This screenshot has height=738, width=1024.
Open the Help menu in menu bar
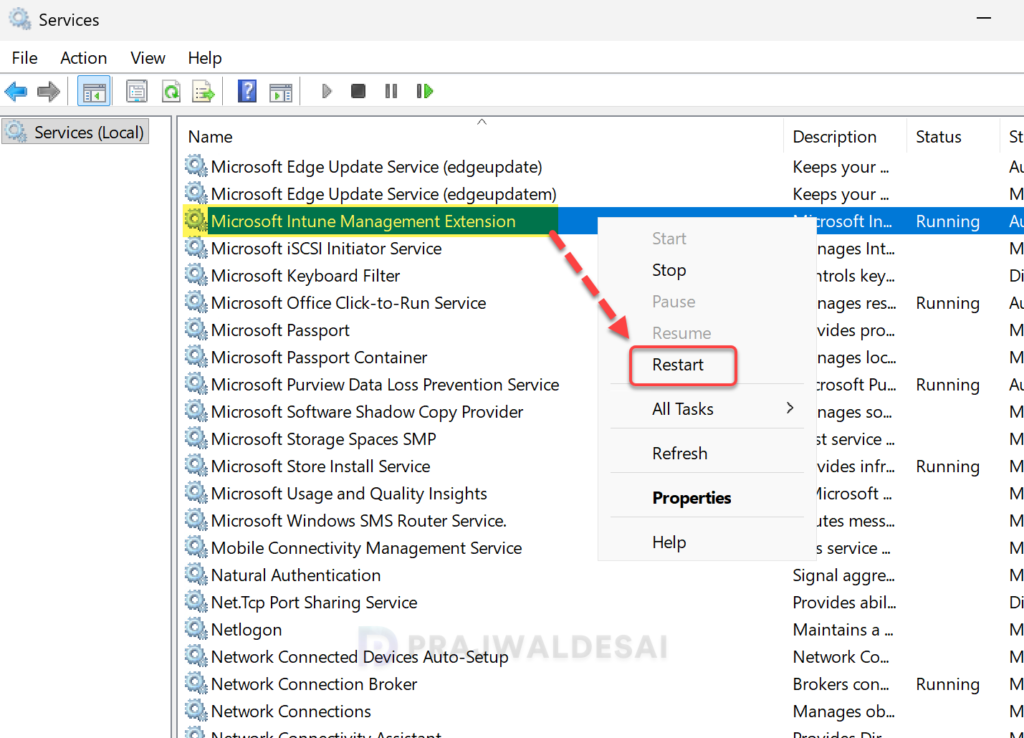(x=204, y=58)
